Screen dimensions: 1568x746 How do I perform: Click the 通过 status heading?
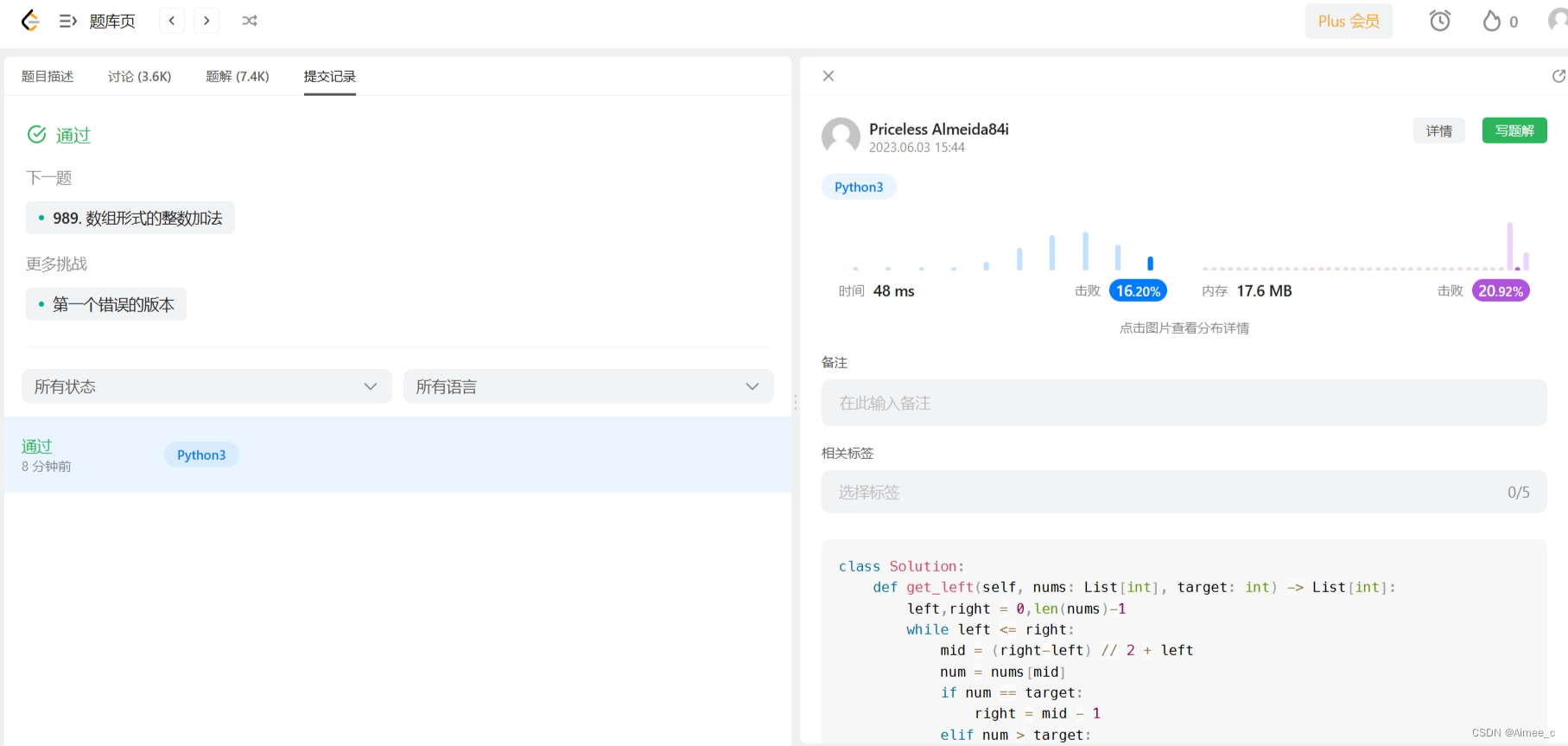[73, 135]
